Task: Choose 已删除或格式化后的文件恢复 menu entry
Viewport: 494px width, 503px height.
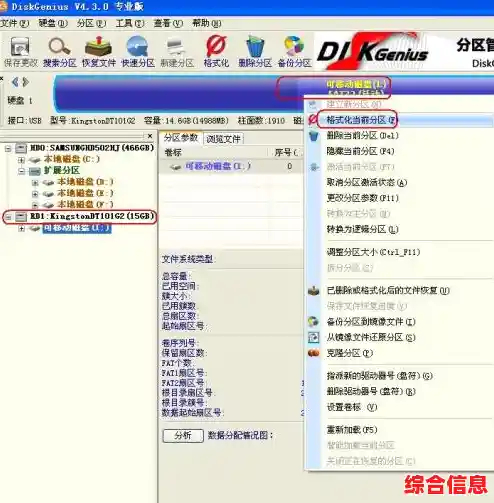Action: click(388, 291)
